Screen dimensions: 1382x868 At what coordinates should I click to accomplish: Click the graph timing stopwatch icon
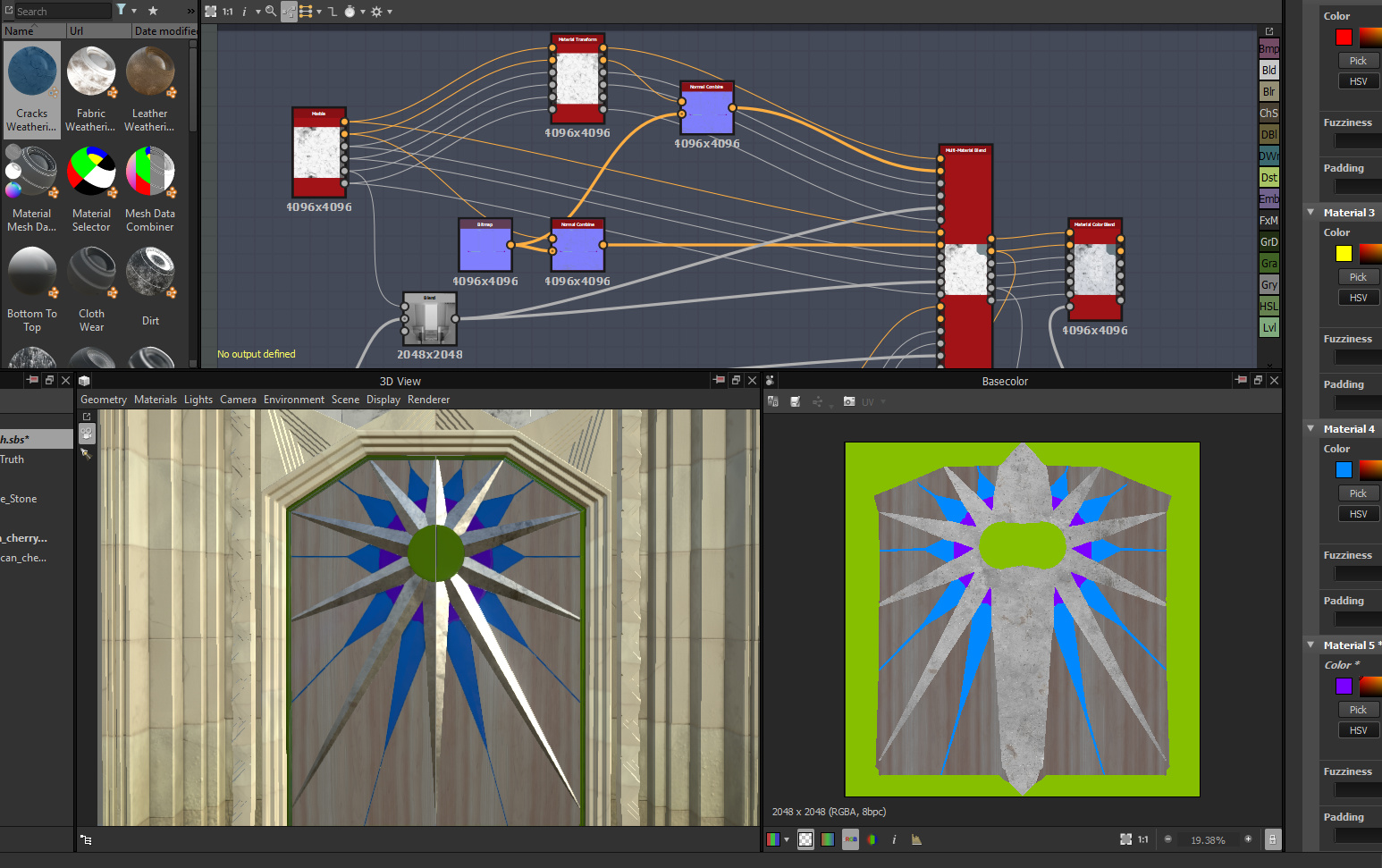(350, 12)
